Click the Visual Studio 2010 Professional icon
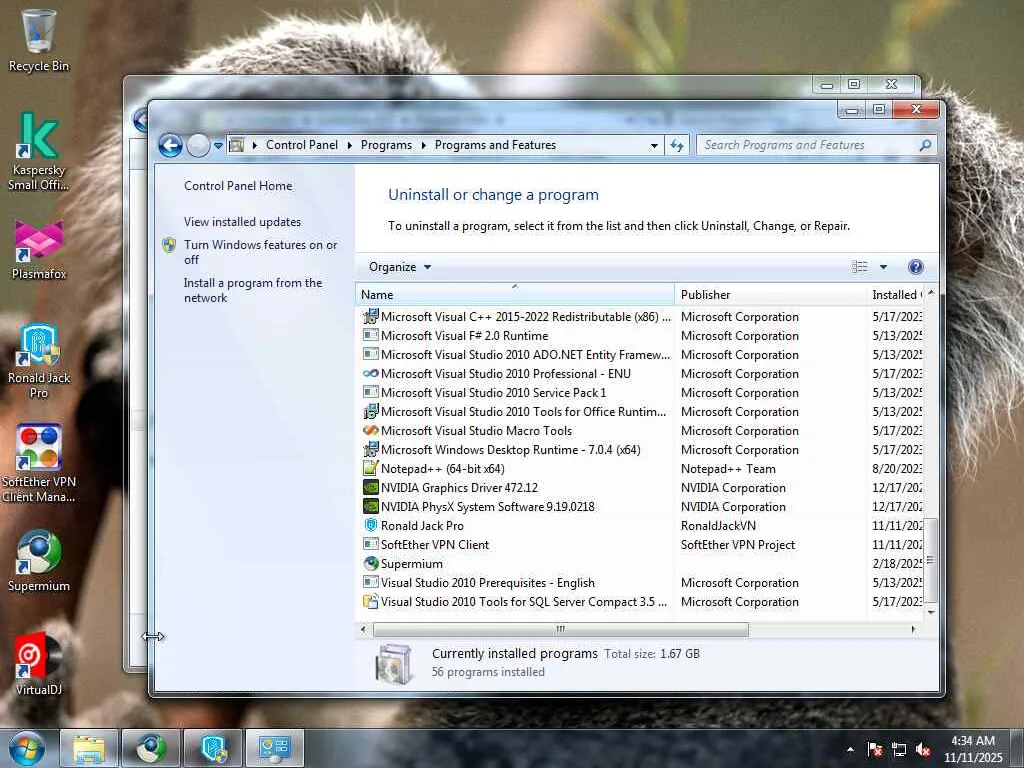The image size is (1024, 768). [370, 374]
